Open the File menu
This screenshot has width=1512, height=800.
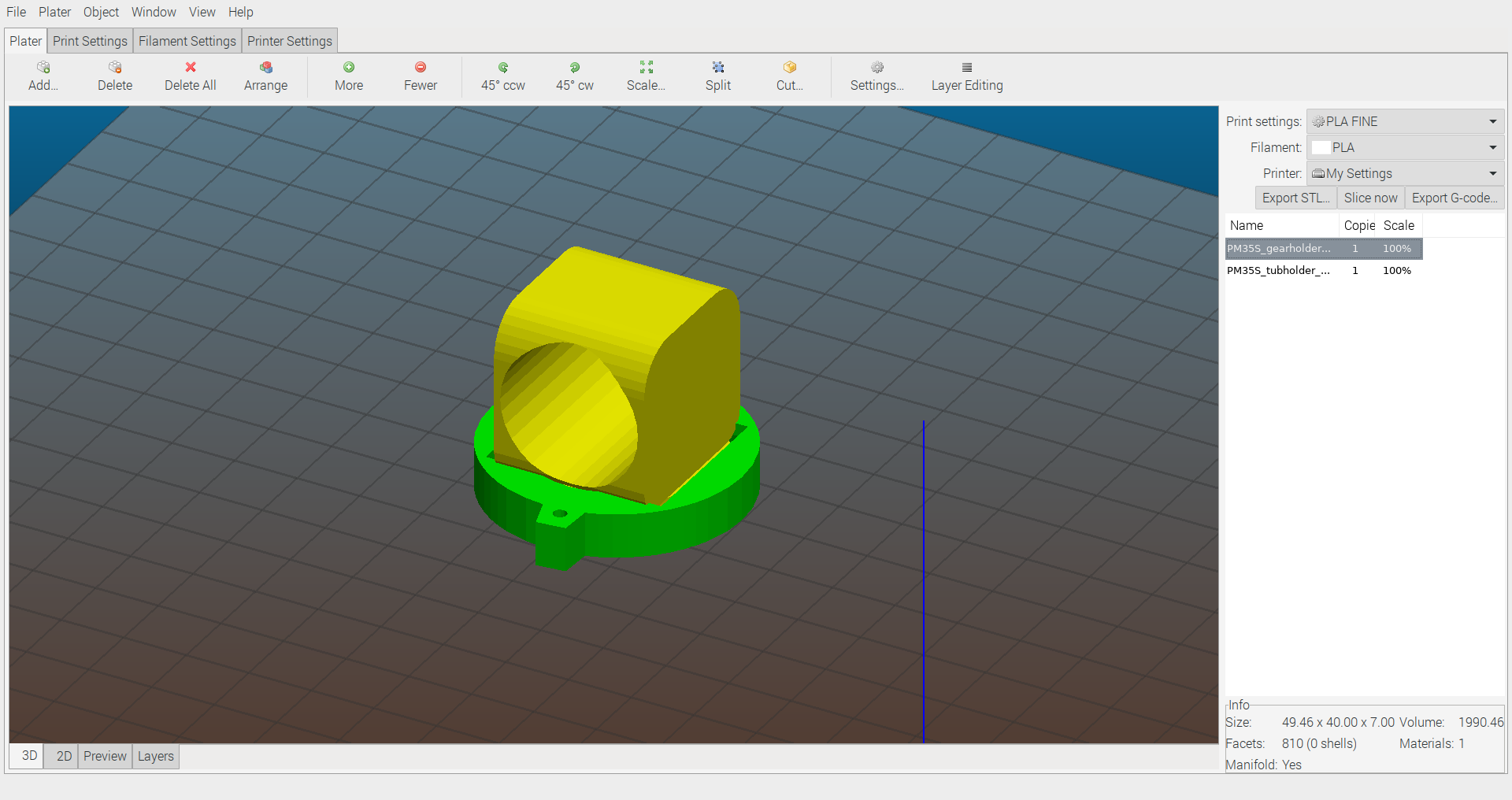[17, 12]
